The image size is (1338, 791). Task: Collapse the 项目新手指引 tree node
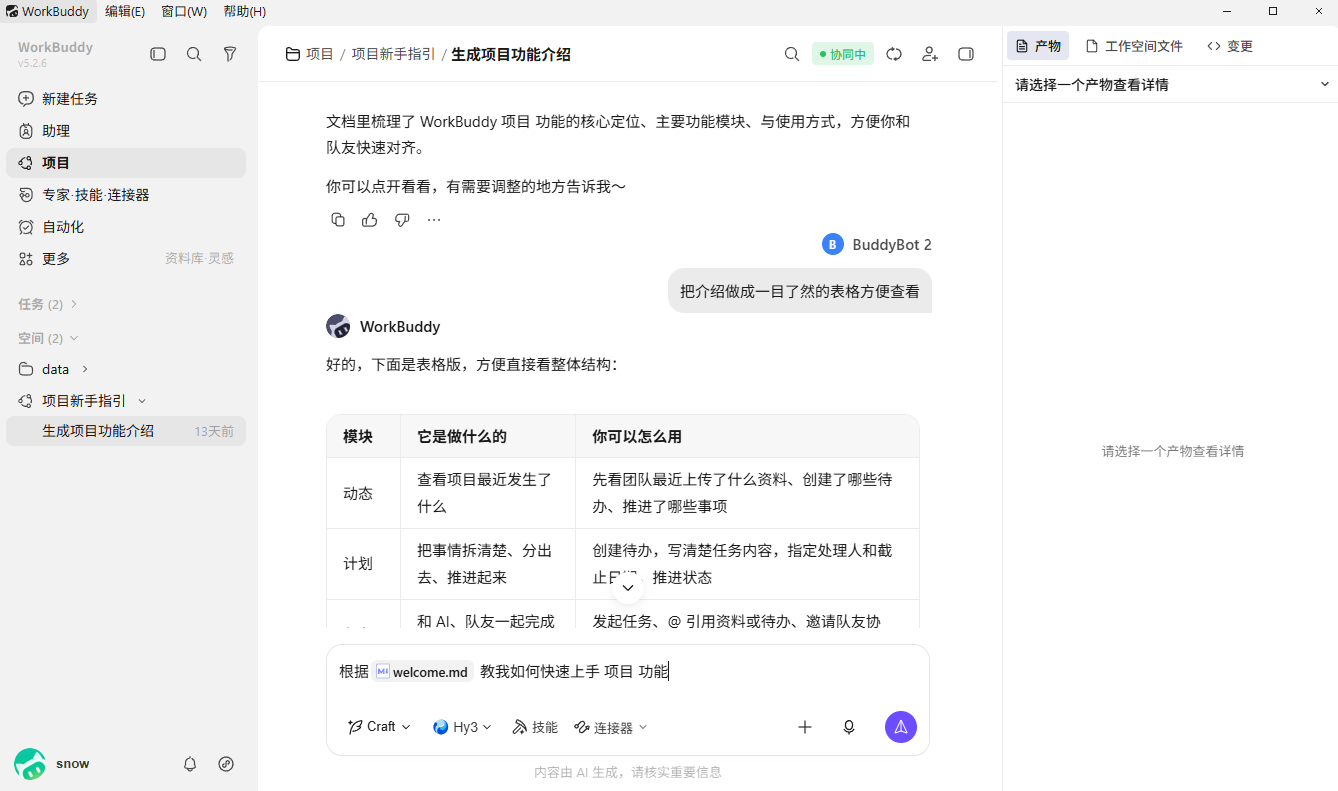[x=142, y=401]
